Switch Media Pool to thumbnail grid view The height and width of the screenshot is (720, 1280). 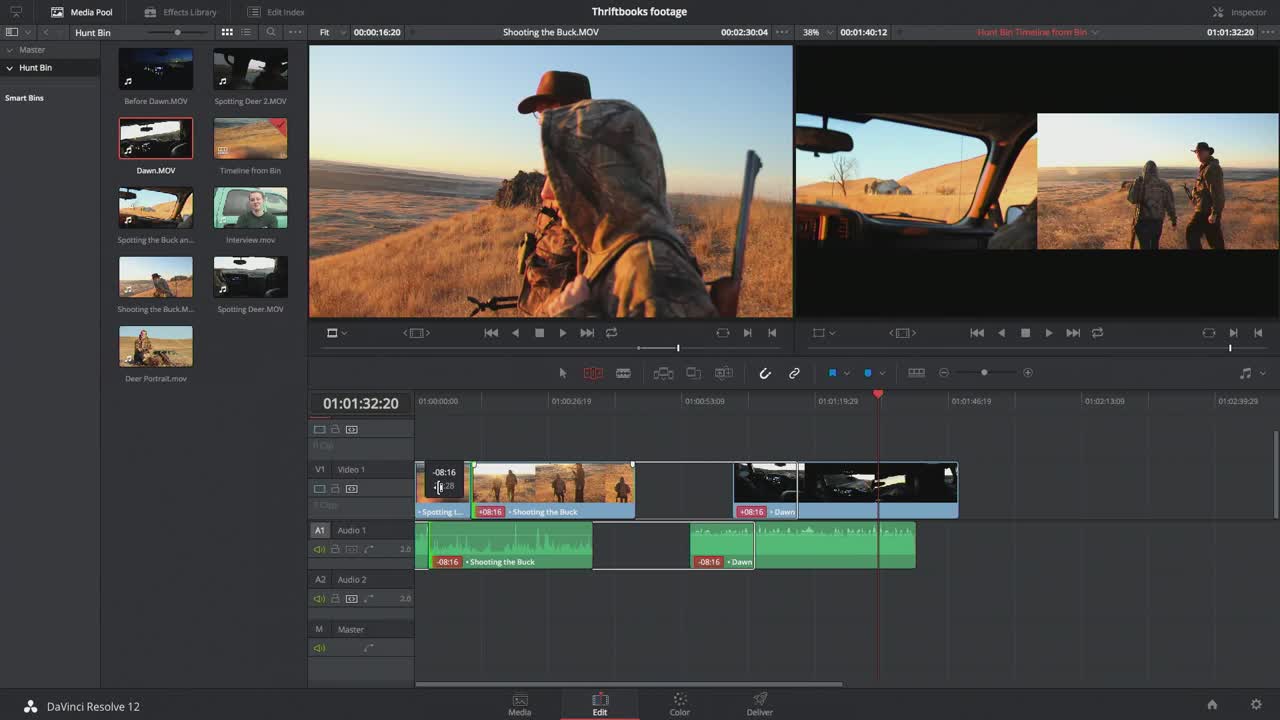(x=227, y=32)
